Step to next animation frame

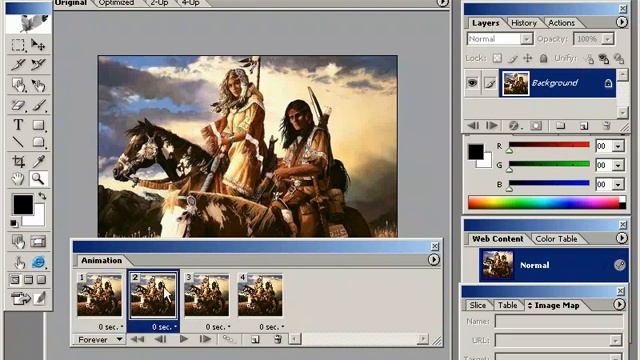click(205, 339)
